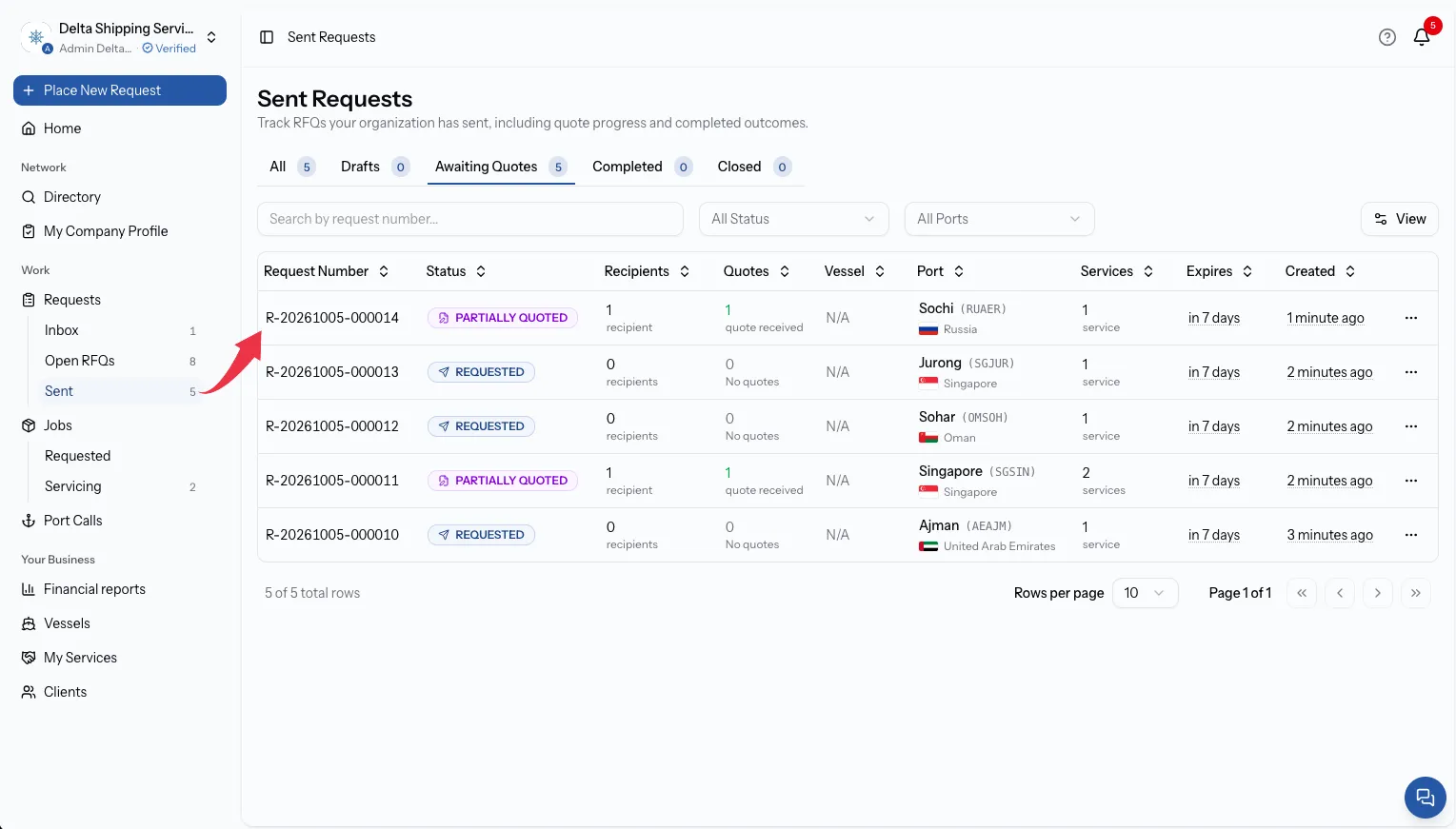
Task: Open the help question mark icon
Action: click(1387, 37)
